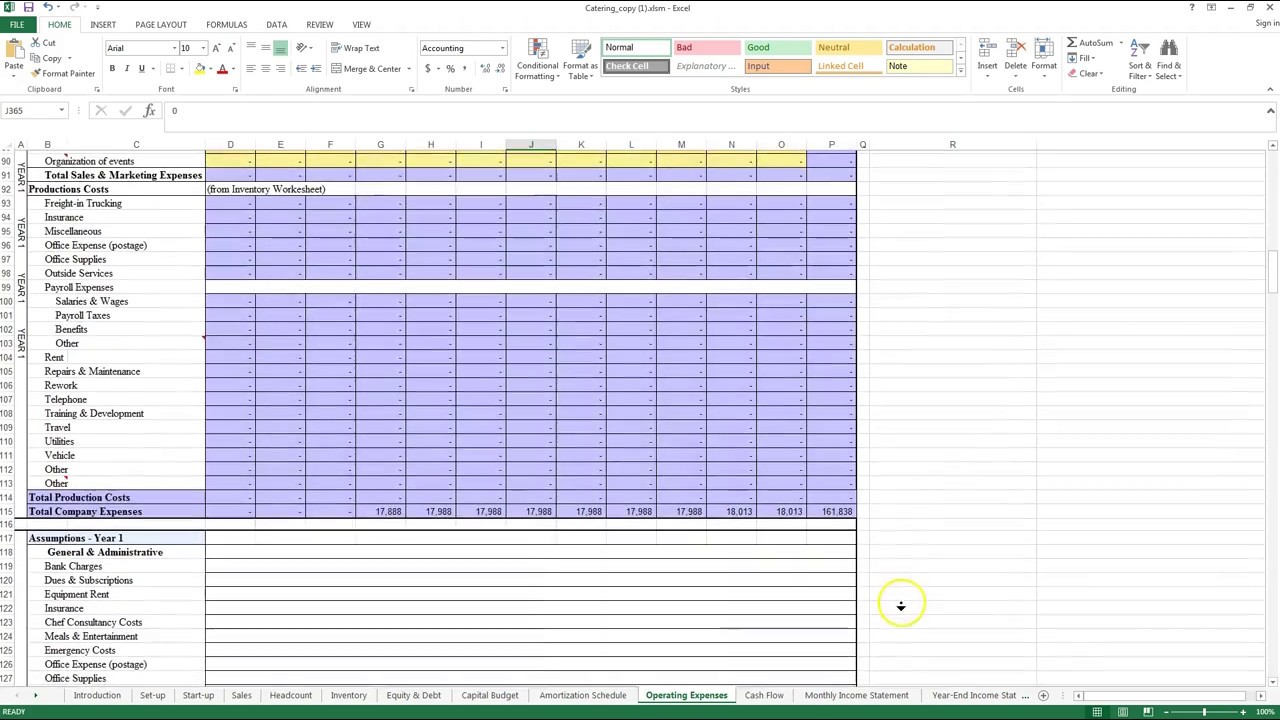Apply comma style formatting
Image resolution: width=1280 pixels, height=720 pixels.
click(465, 69)
